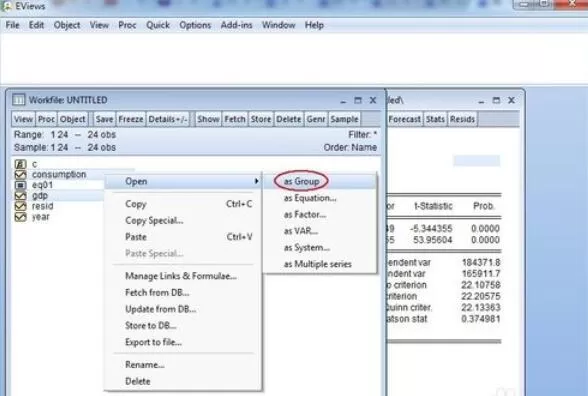
Task: Select Fetch from DB... in context menu
Action: (183, 292)
